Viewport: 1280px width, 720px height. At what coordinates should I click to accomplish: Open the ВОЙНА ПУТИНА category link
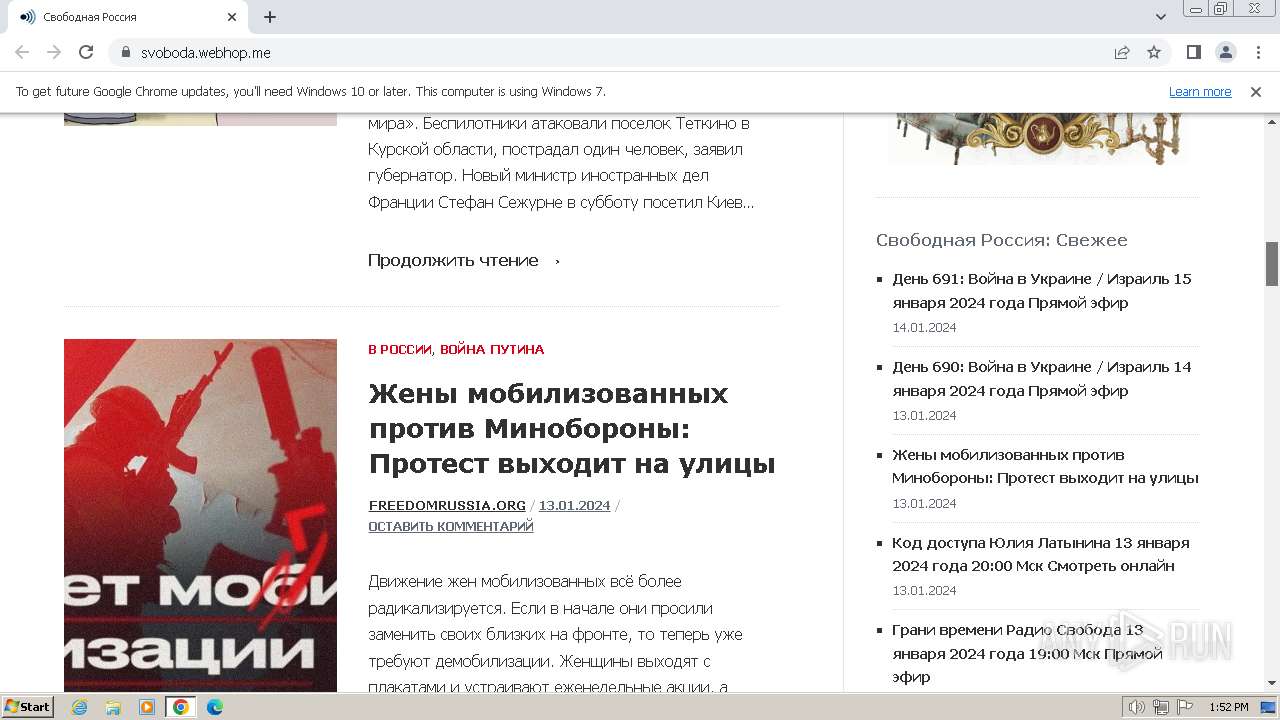[492, 350]
